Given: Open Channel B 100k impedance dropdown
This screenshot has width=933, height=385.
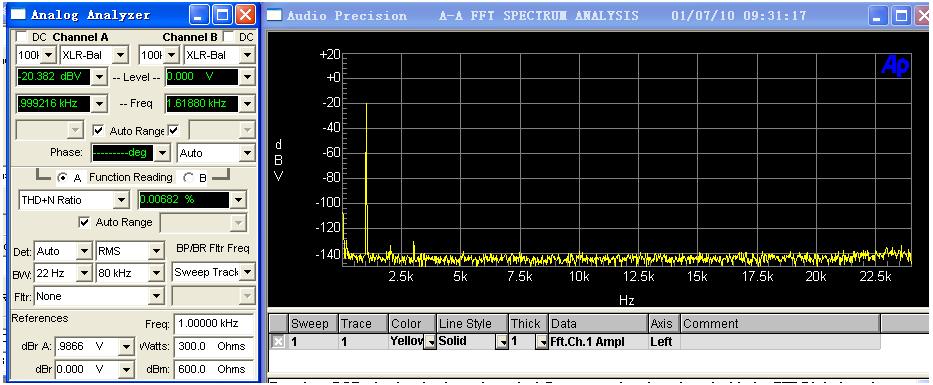Looking at the screenshot, I should click(171, 55).
